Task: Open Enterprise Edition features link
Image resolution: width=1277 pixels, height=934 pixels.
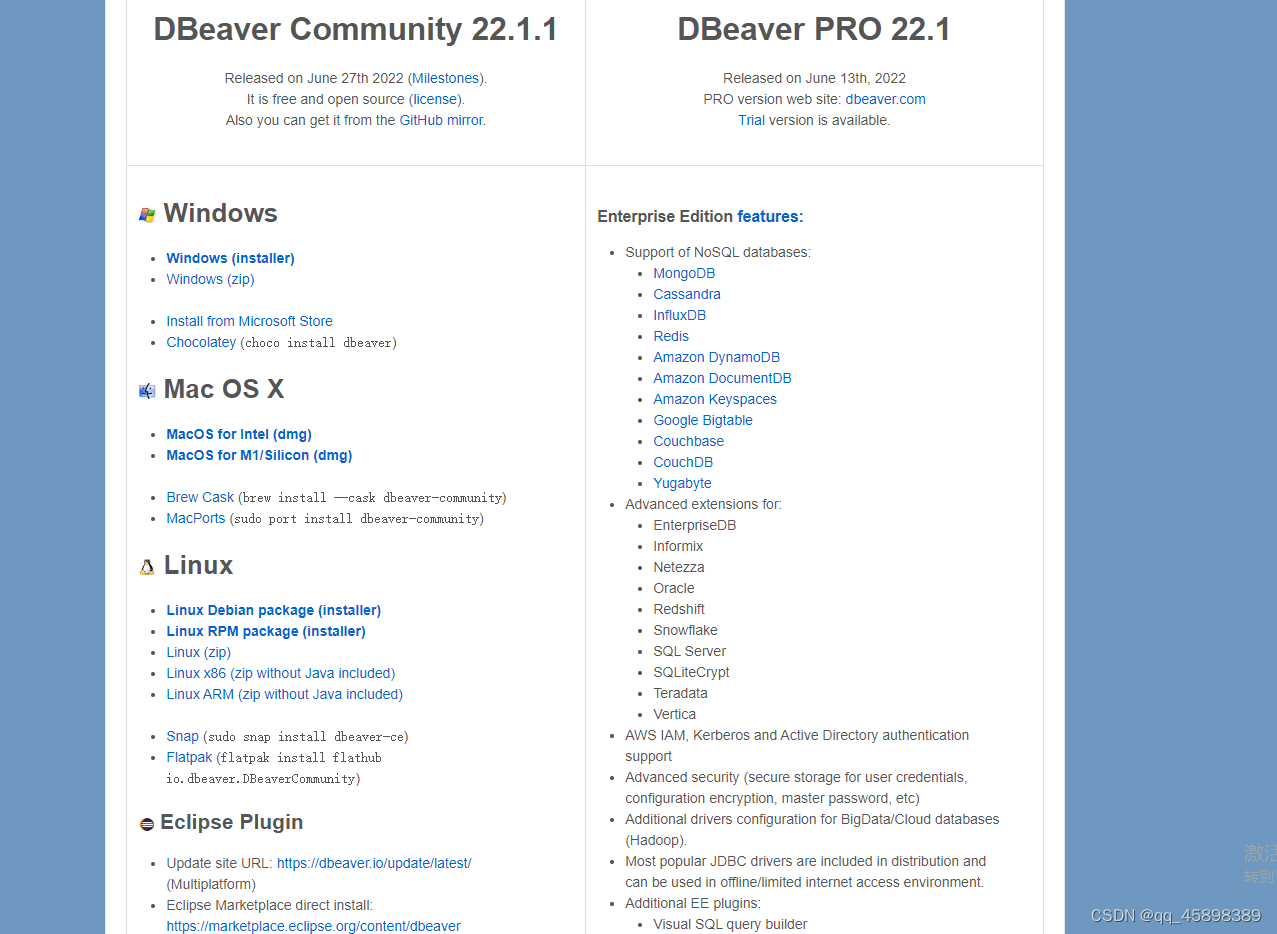Action: coord(770,216)
